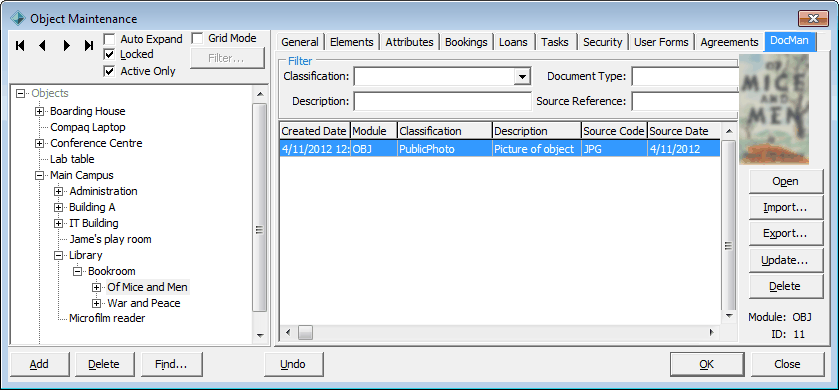Select the Picture of object description cell
The width and height of the screenshot is (839, 390).
537,149
